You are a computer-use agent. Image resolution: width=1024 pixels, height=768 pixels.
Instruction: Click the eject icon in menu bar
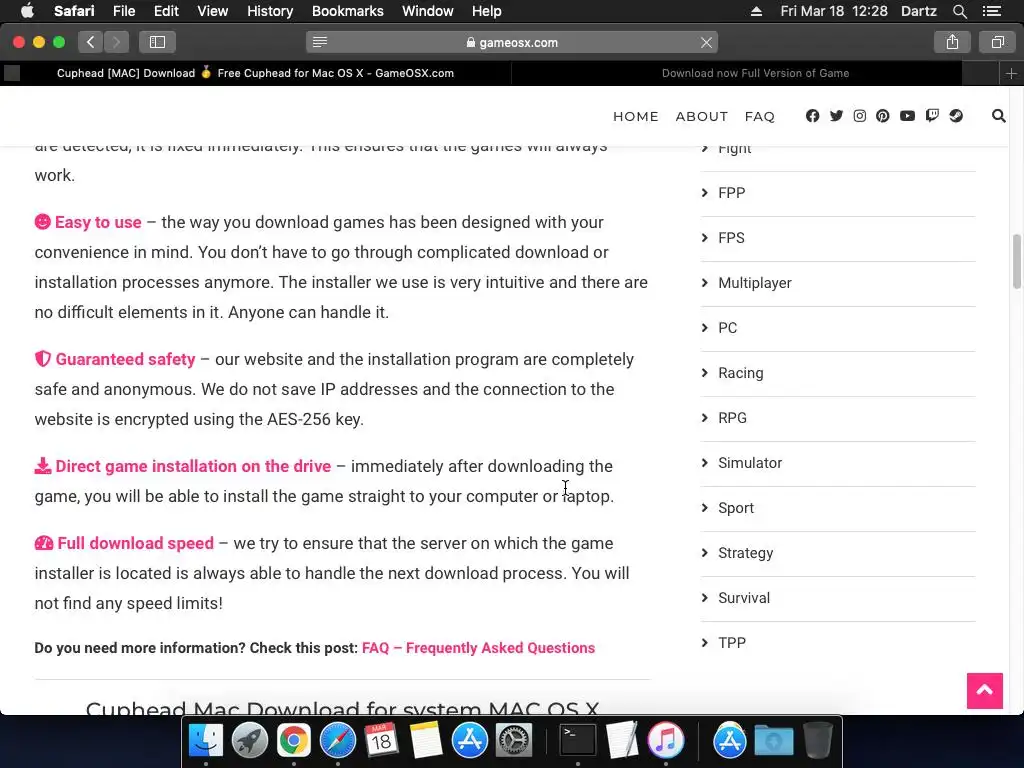(x=756, y=11)
